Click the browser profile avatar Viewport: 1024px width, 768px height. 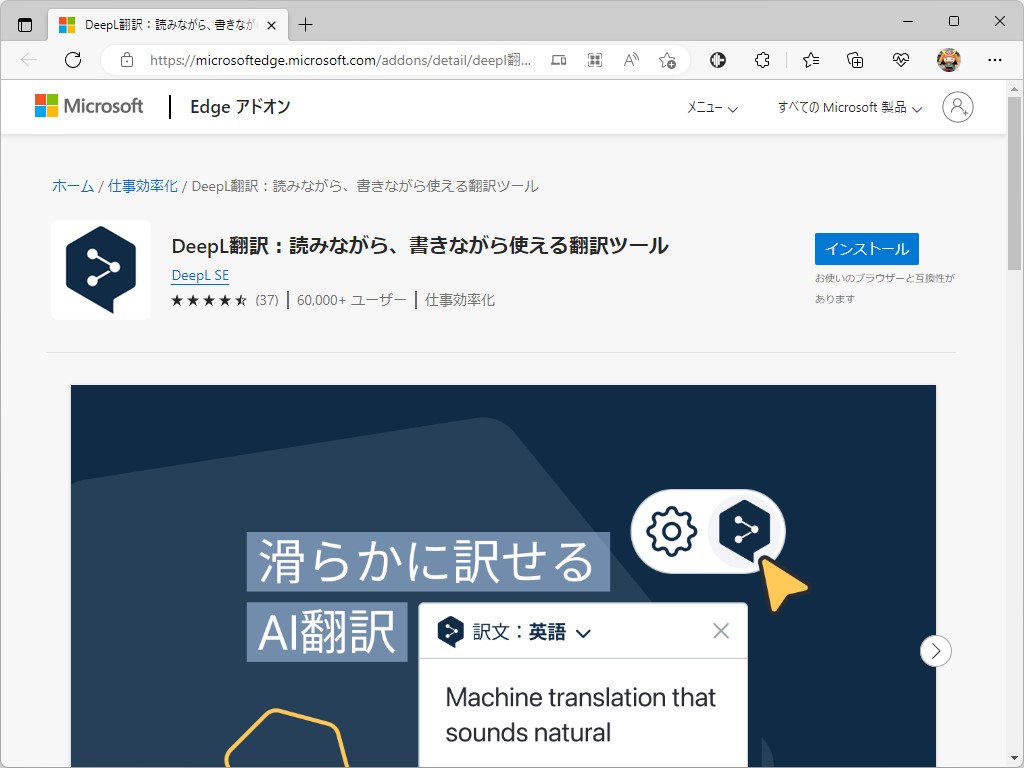pos(947,60)
